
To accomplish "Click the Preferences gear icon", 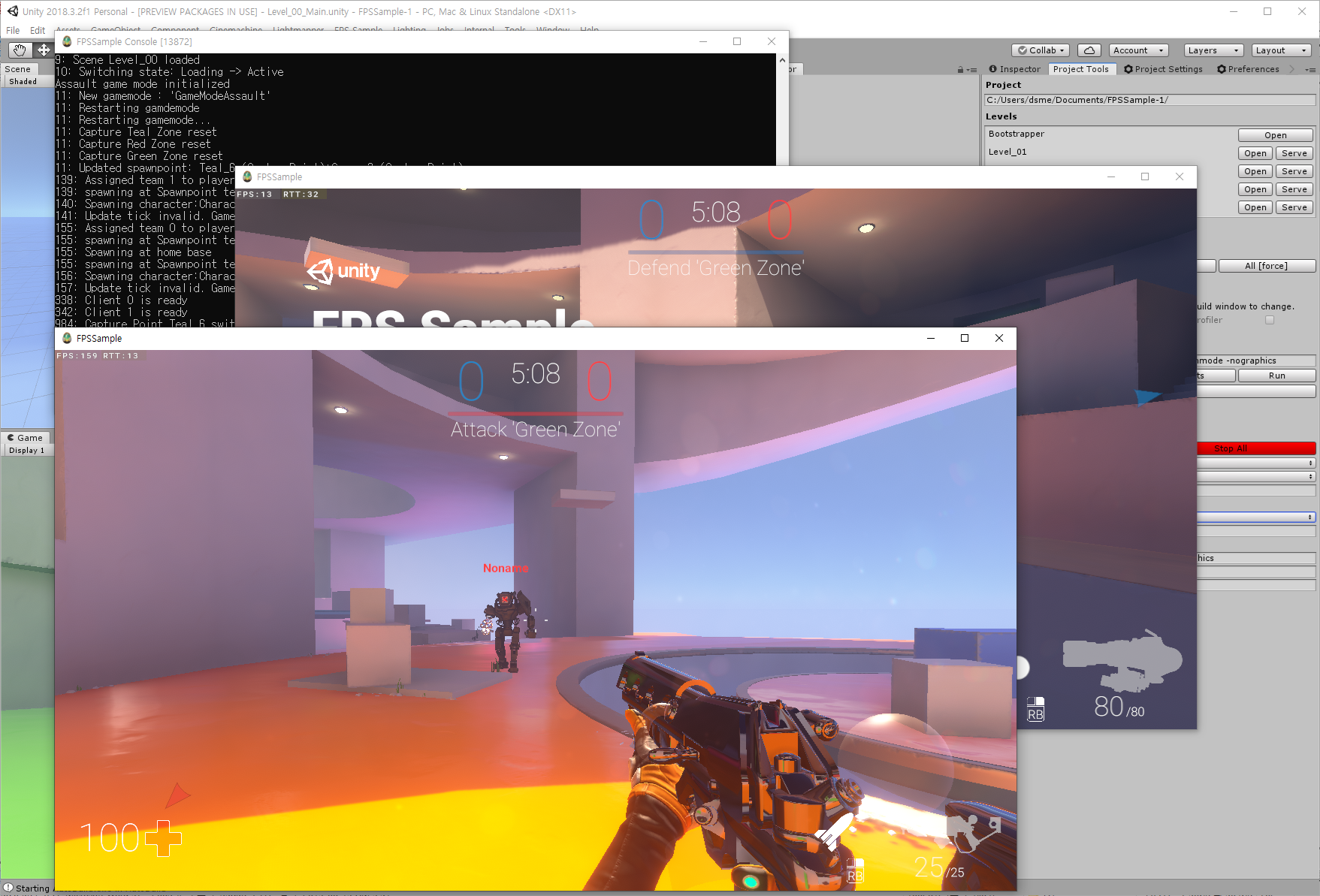I will point(1222,69).
